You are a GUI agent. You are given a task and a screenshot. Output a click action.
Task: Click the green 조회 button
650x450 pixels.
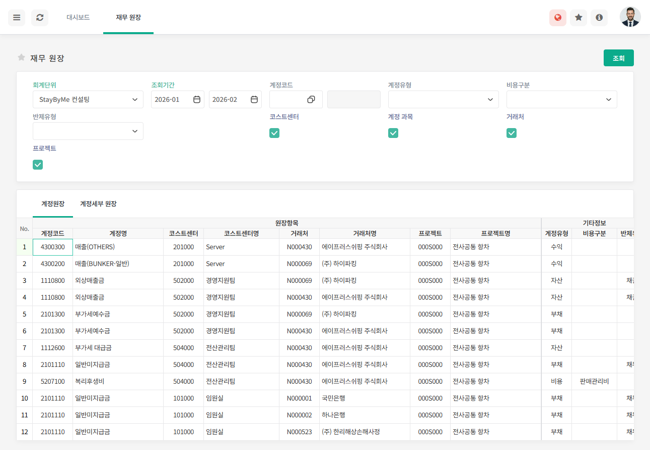(x=618, y=58)
